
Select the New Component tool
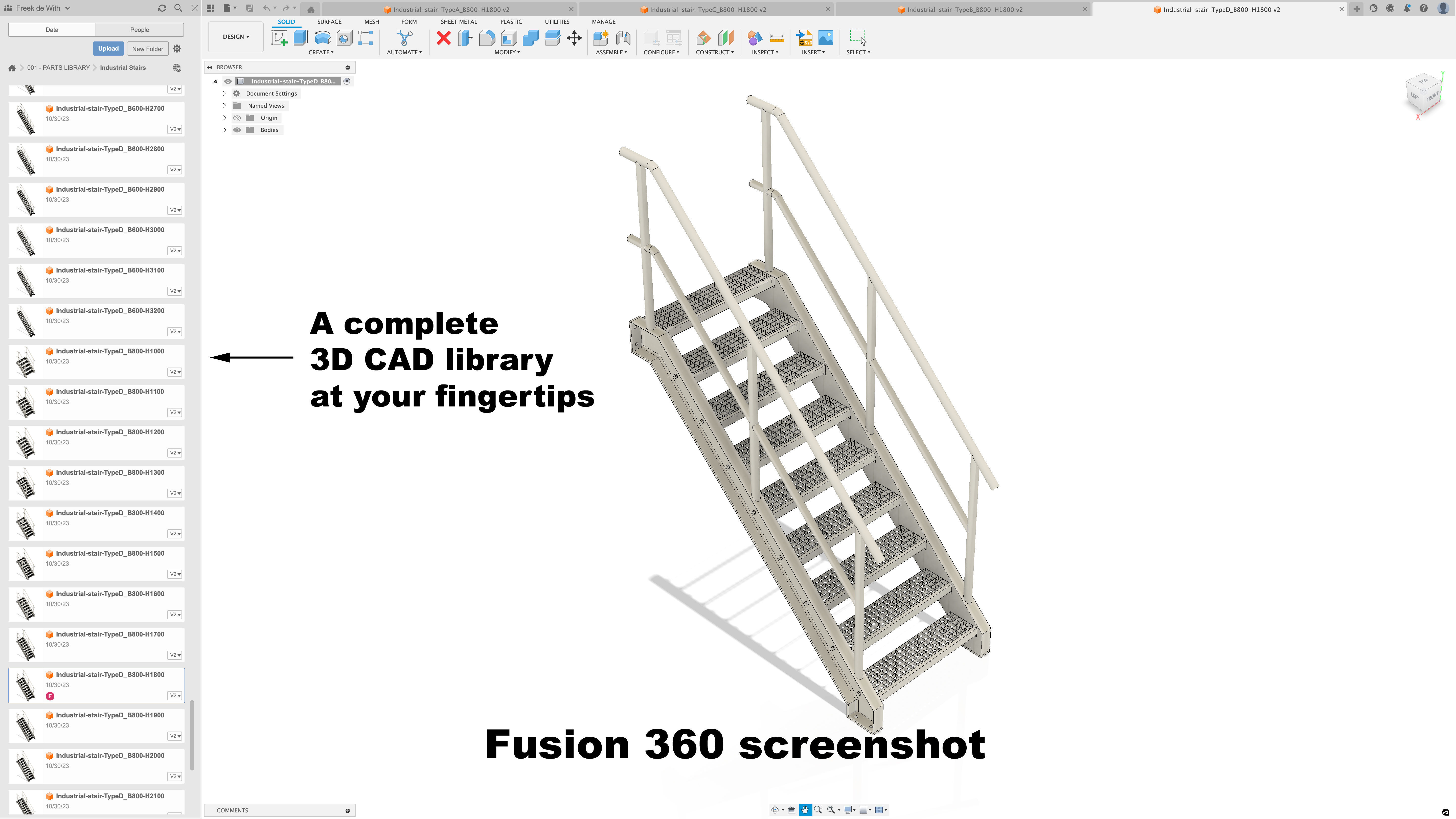click(601, 38)
